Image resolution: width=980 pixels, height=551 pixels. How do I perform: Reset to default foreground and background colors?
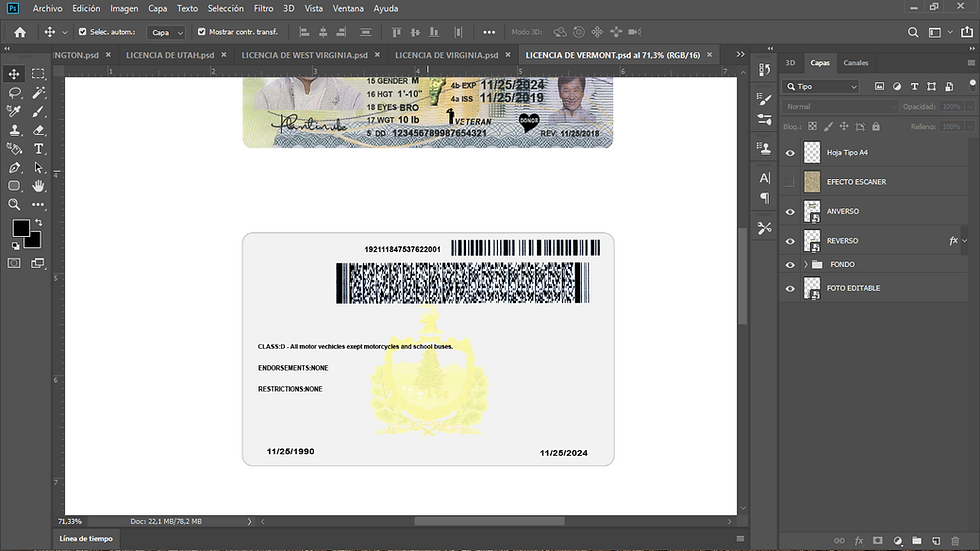click(16, 246)
